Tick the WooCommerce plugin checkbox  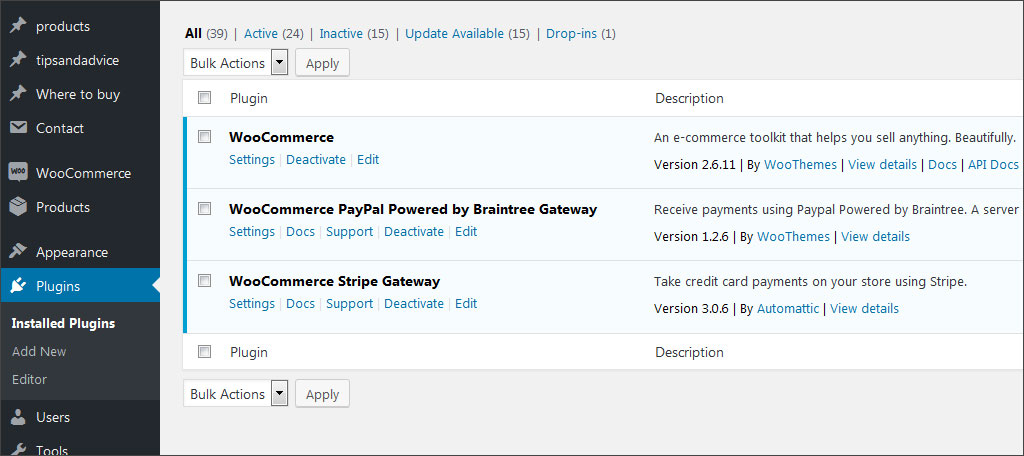point(205,137)
